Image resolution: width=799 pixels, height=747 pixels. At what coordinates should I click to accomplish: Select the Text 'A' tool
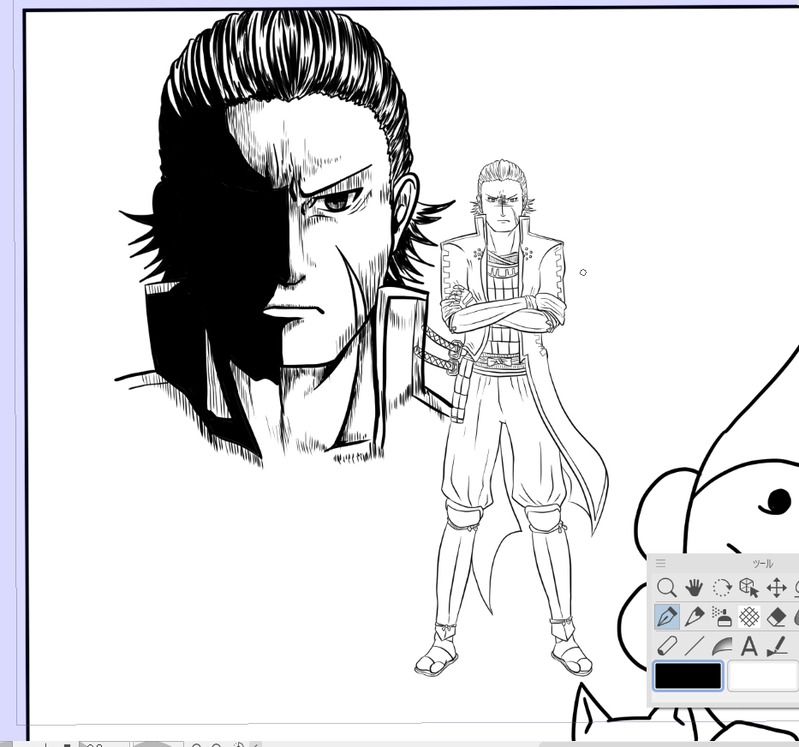[x=749, y=647]
